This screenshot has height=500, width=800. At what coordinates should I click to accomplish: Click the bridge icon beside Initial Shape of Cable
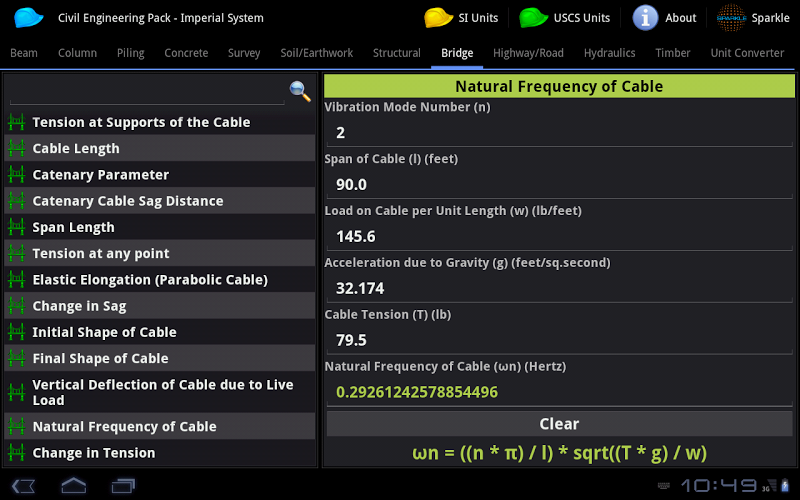pyautogui.click(x=16, y=332)
